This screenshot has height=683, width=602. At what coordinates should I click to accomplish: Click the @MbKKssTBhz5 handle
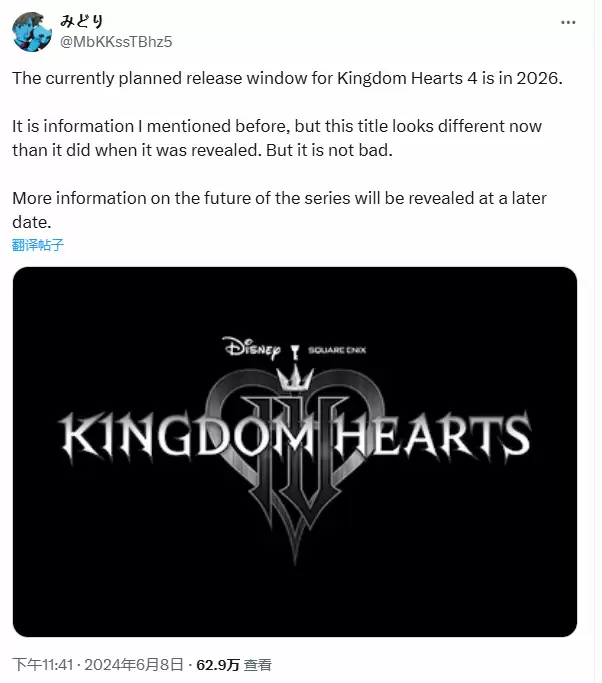[x=116, y=41]
